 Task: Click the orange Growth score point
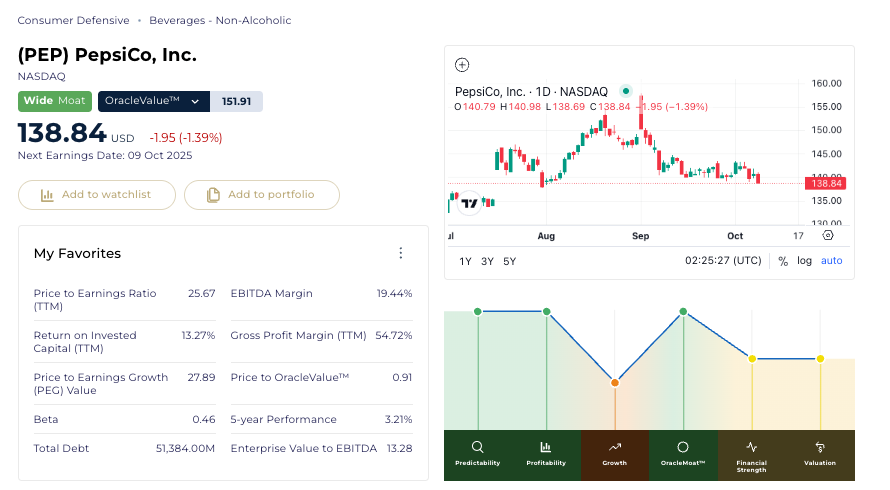click(x=615, y=383)
